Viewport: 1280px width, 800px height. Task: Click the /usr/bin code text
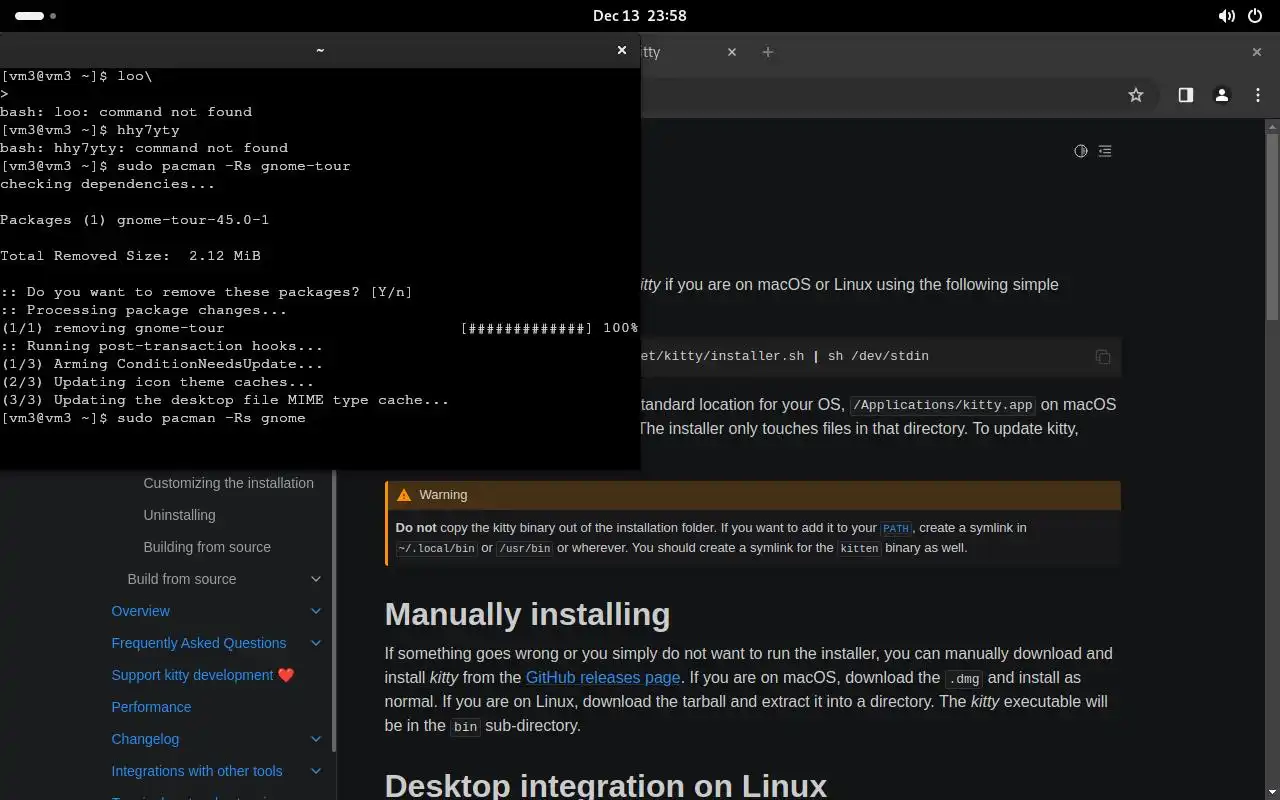tap(524, 548)
